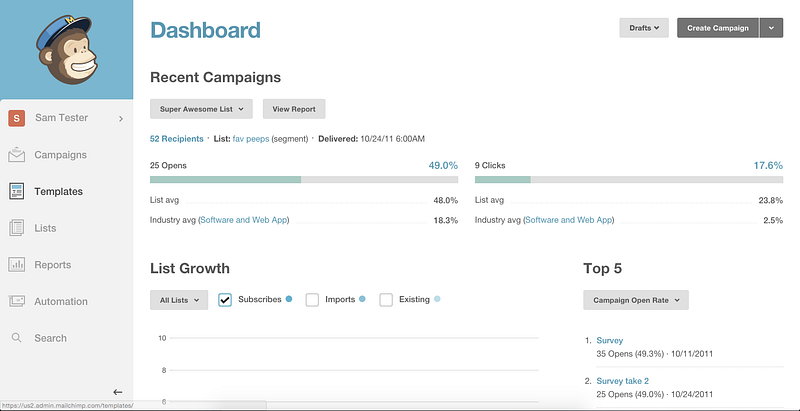Tick the Existing checkbox
The image size is (800, 411).
tap(386, 299)
